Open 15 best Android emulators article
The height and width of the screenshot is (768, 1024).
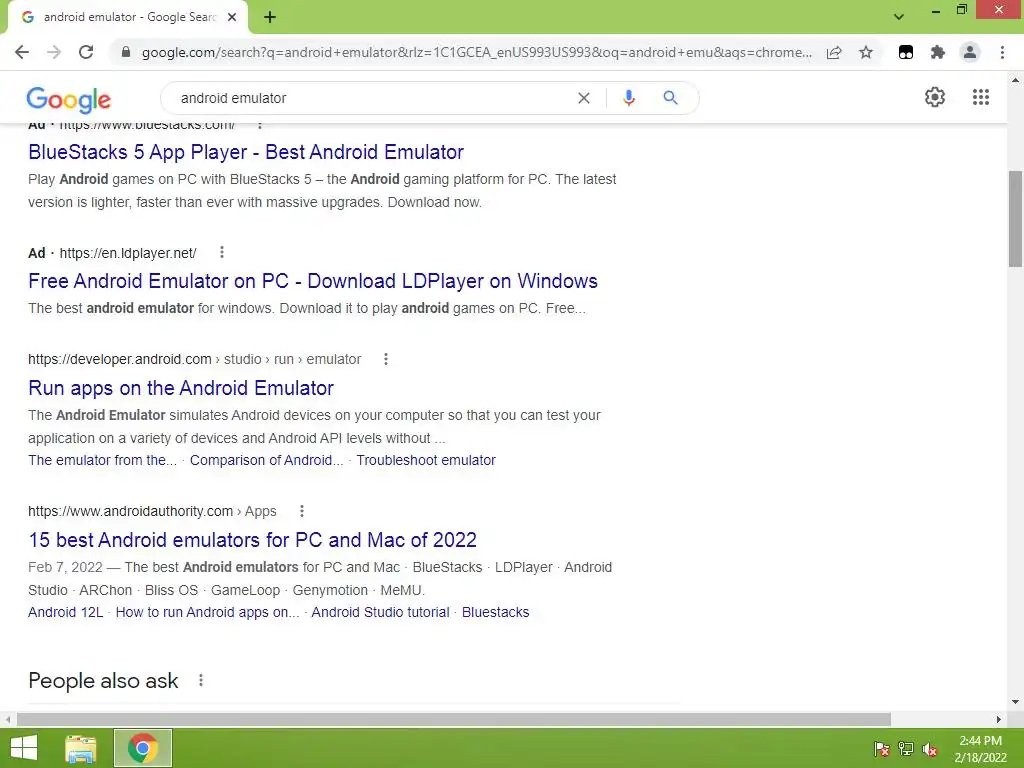pos(252,540)
